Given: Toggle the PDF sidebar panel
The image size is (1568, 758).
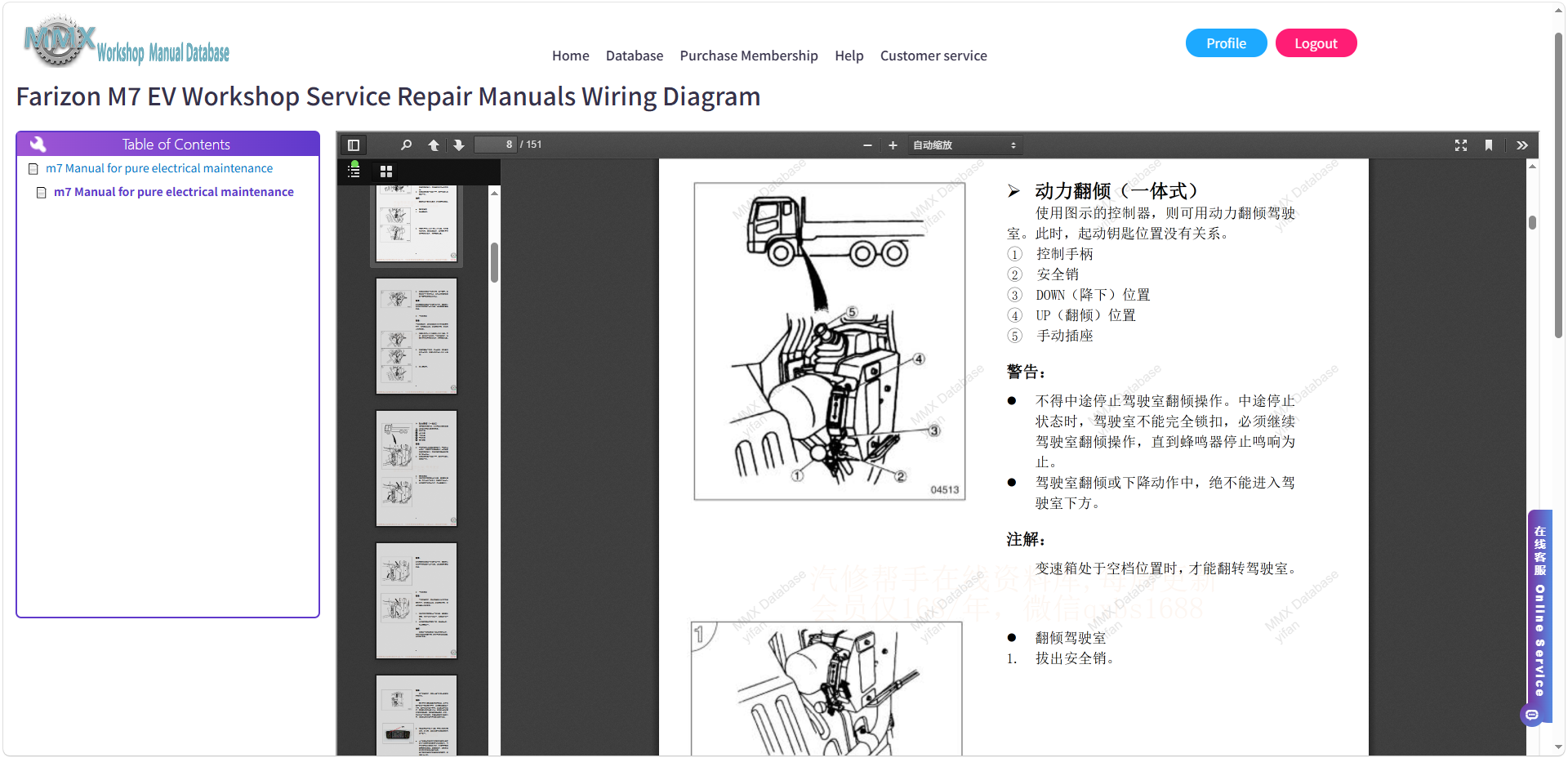Looking at the screenshot, I should click(x=354, y=145).
